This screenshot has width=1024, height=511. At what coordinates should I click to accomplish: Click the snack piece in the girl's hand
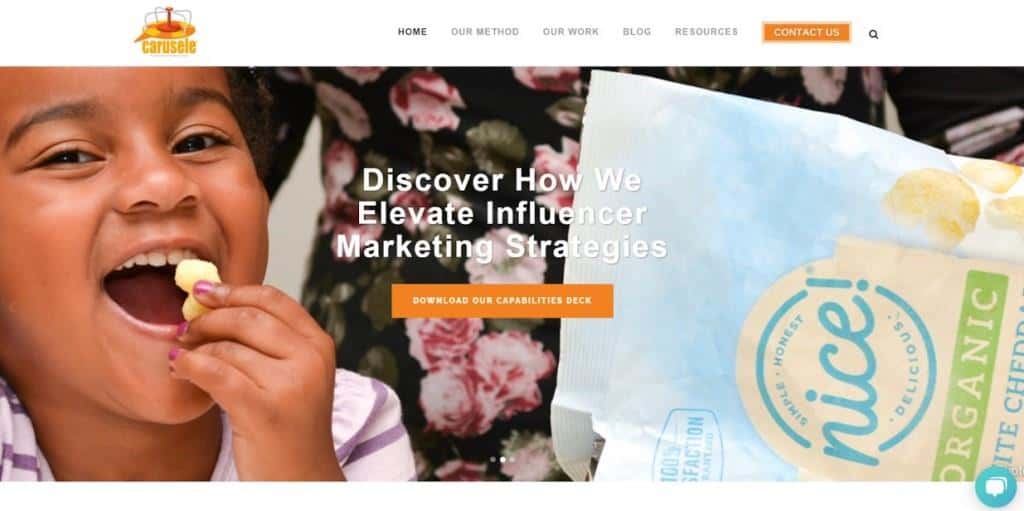195,287
